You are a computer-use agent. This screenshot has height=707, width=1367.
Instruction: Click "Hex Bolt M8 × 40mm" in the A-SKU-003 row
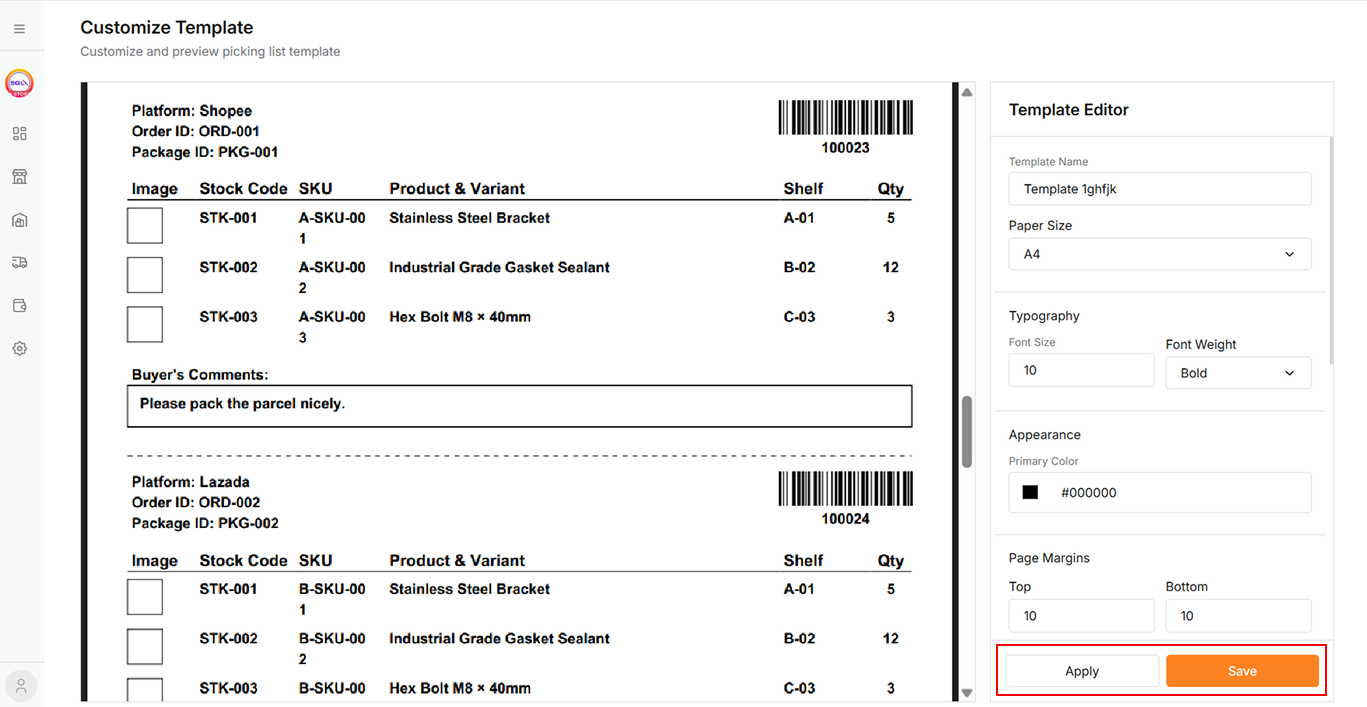click(460, 317)
